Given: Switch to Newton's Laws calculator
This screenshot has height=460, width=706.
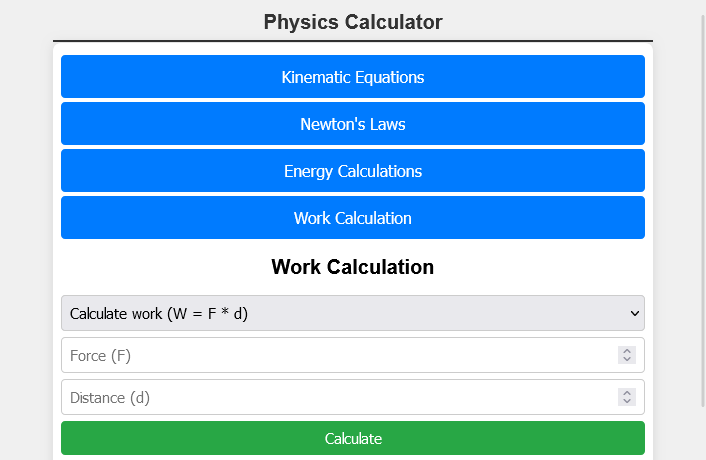Looking at the screenshot, I should 352,124.
